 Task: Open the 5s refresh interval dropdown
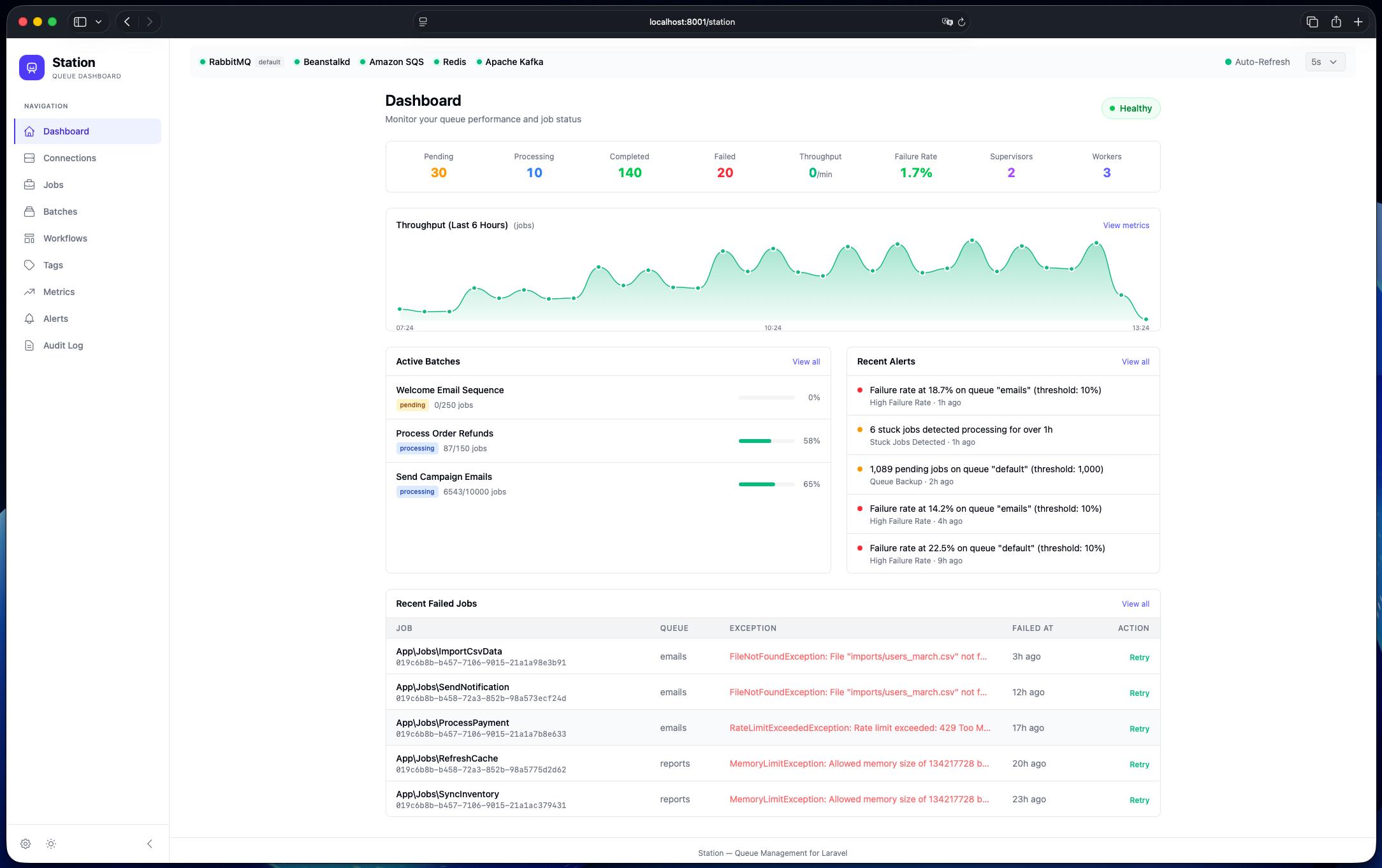tap(1324, 62)
